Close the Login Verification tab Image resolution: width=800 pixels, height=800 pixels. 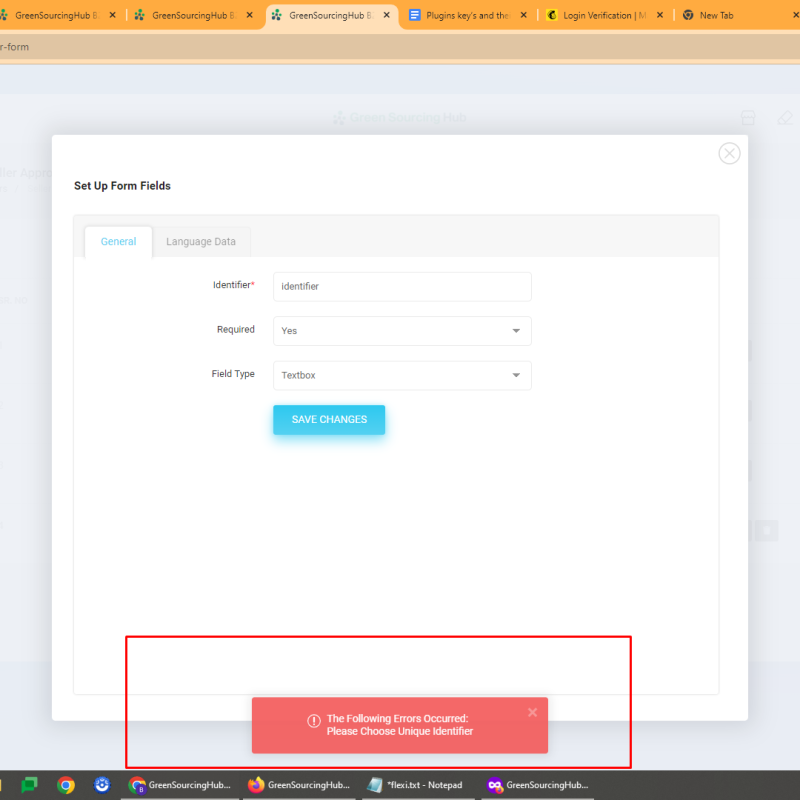point(659,15)
